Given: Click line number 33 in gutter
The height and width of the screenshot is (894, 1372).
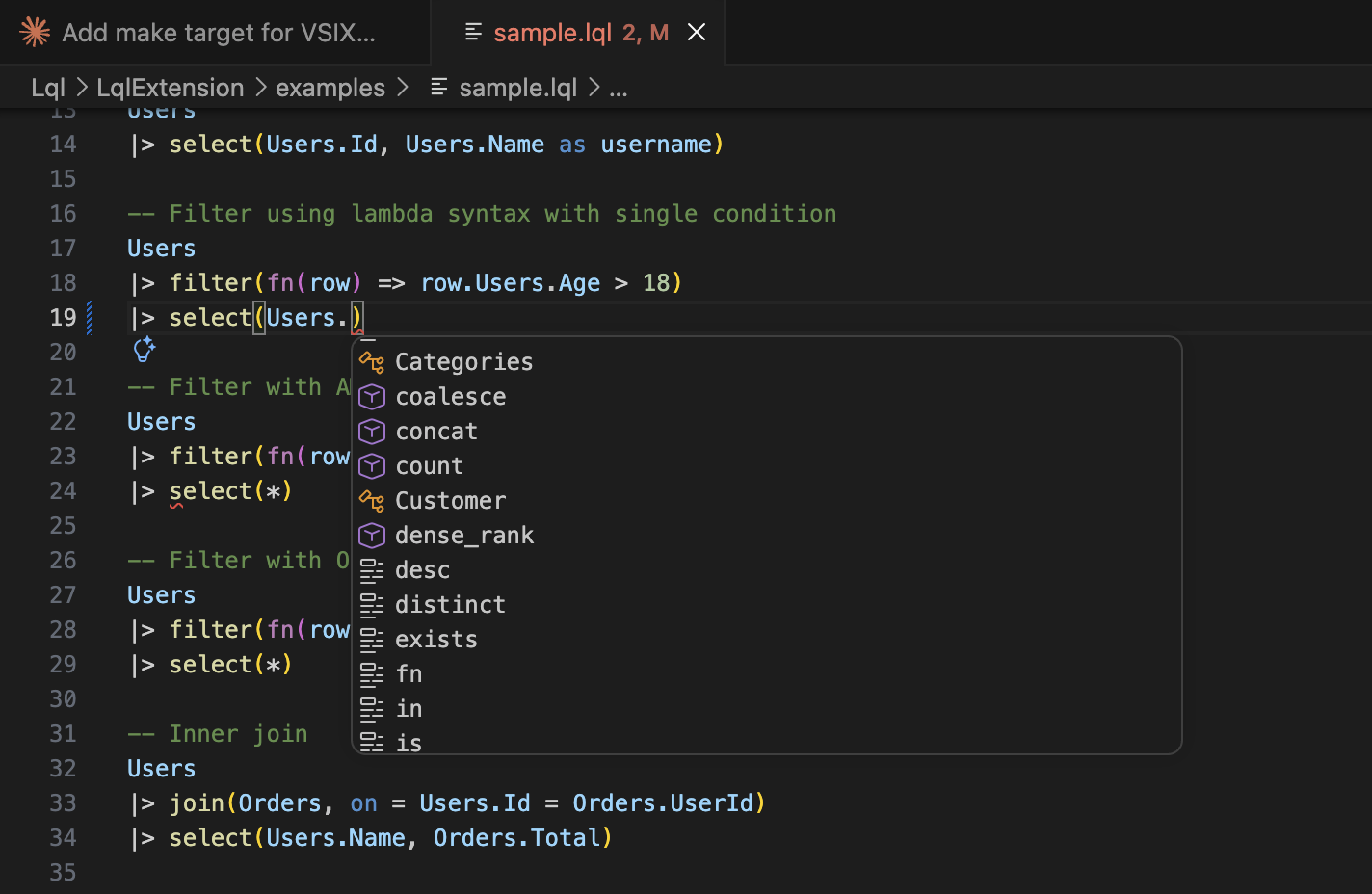Looking at the screenshot, I should [63, 803].
